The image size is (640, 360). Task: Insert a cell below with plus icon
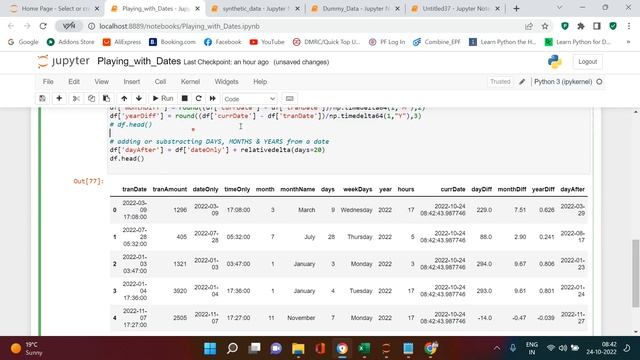pyautogui.click(x=59, y=98)
